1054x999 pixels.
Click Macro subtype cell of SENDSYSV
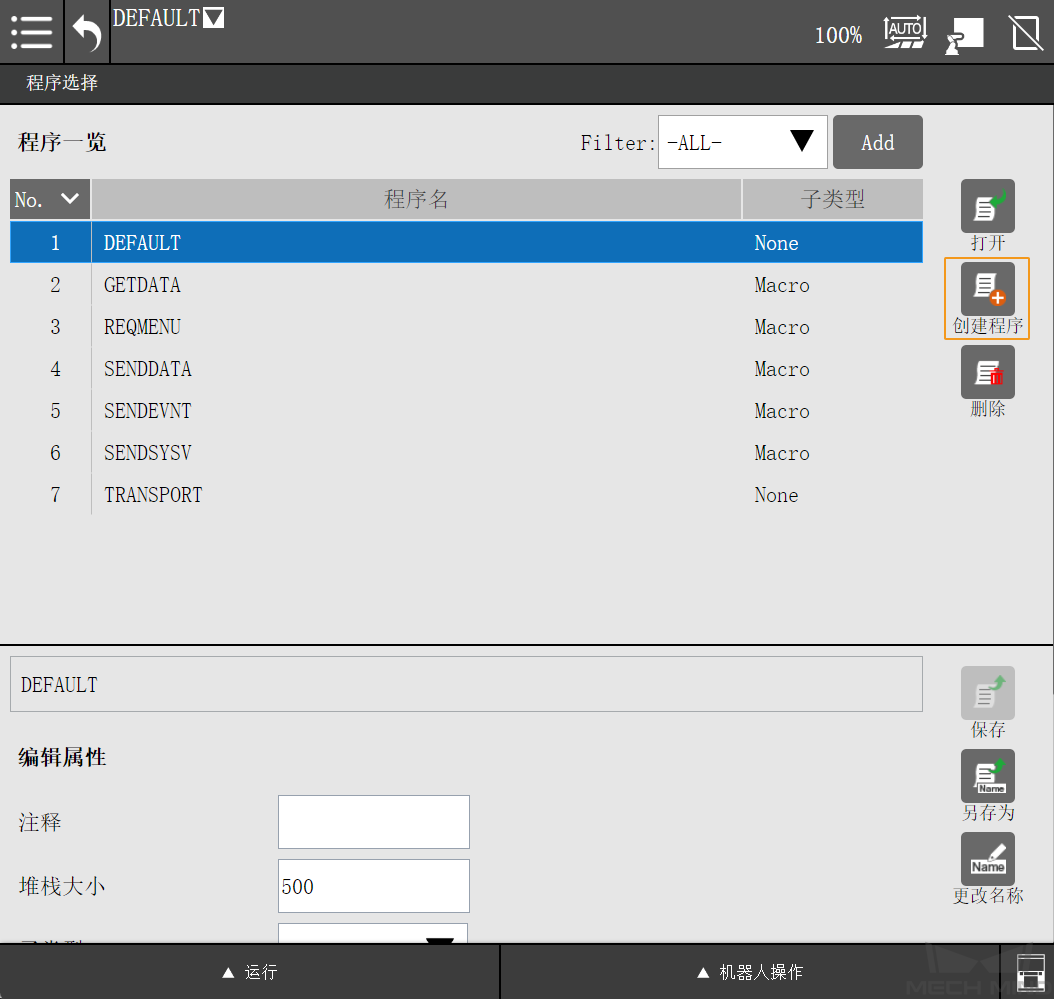(x=782, y=453)
